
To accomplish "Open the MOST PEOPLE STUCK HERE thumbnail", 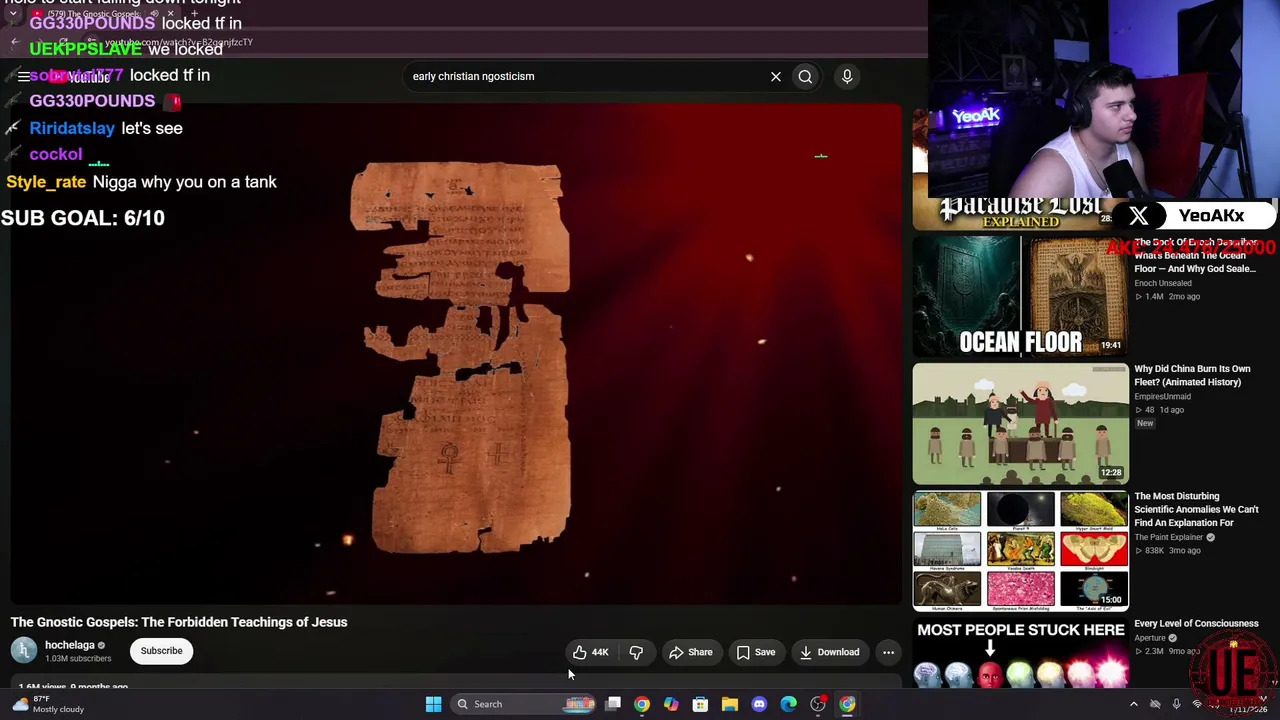I will [x=1020, y=654].
